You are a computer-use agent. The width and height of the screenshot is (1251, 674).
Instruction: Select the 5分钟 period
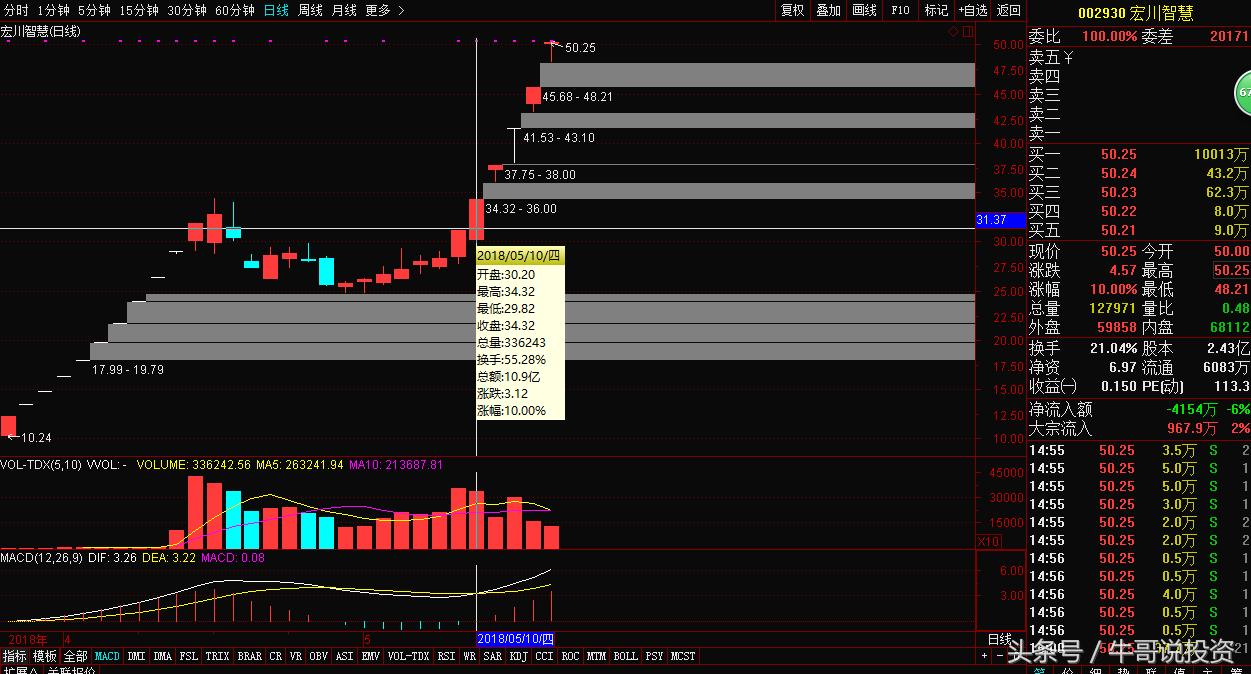click(x=93, y=10)
